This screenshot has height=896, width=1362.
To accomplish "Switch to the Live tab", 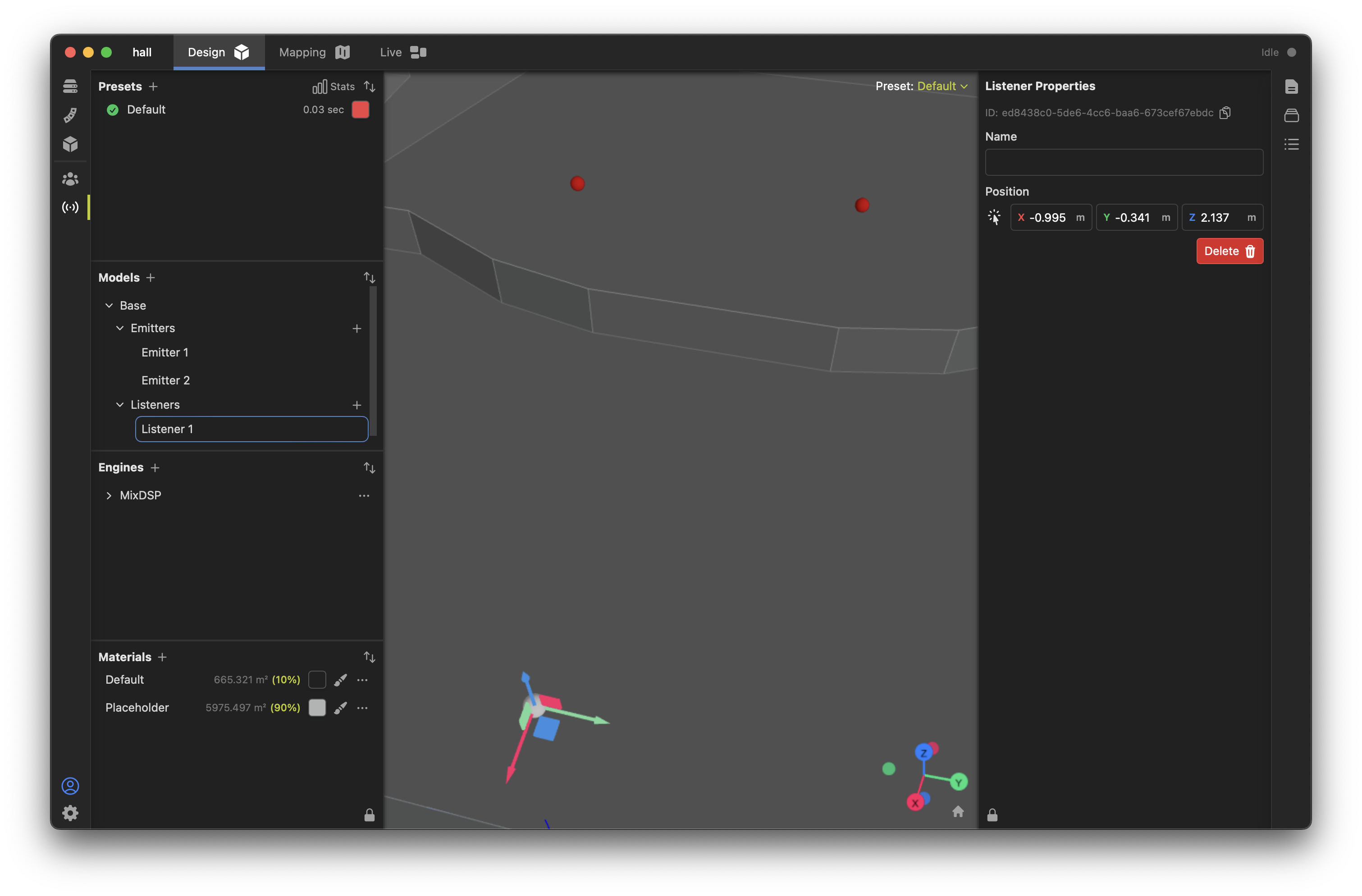I will 402,53.
